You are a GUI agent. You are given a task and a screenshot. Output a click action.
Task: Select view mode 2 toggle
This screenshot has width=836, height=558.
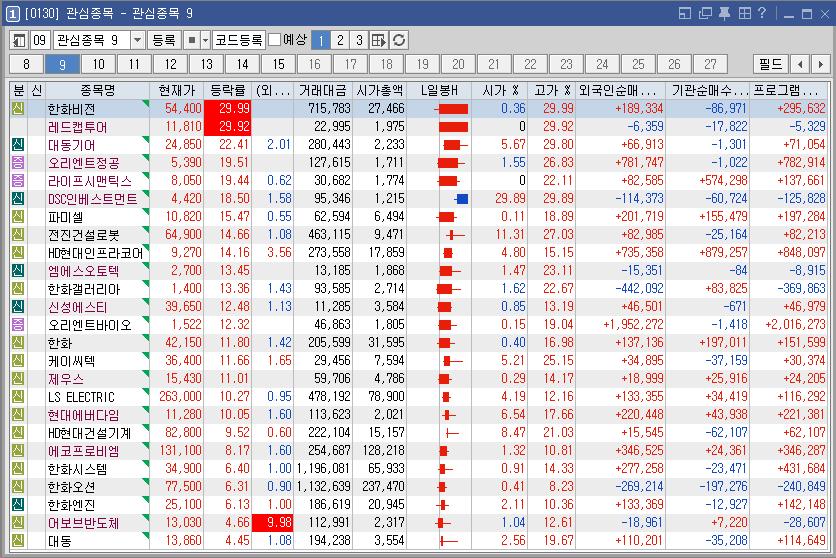pyautogui.click(x=340, y=41)
